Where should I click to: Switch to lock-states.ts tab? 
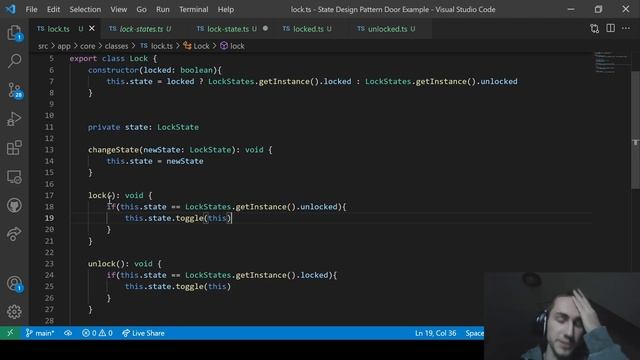140,29
